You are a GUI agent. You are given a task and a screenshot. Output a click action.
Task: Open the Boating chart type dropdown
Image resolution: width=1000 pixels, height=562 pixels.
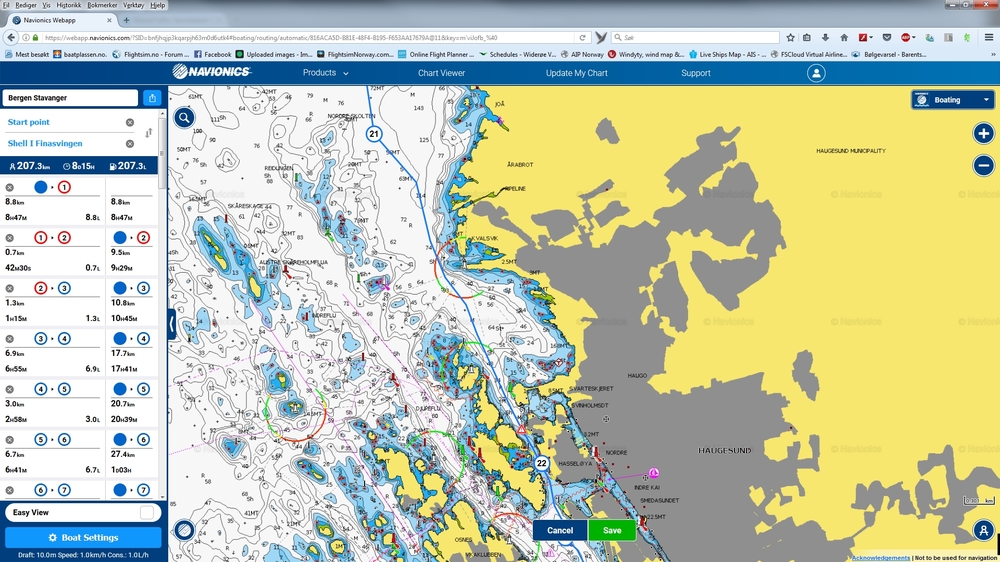952,100
